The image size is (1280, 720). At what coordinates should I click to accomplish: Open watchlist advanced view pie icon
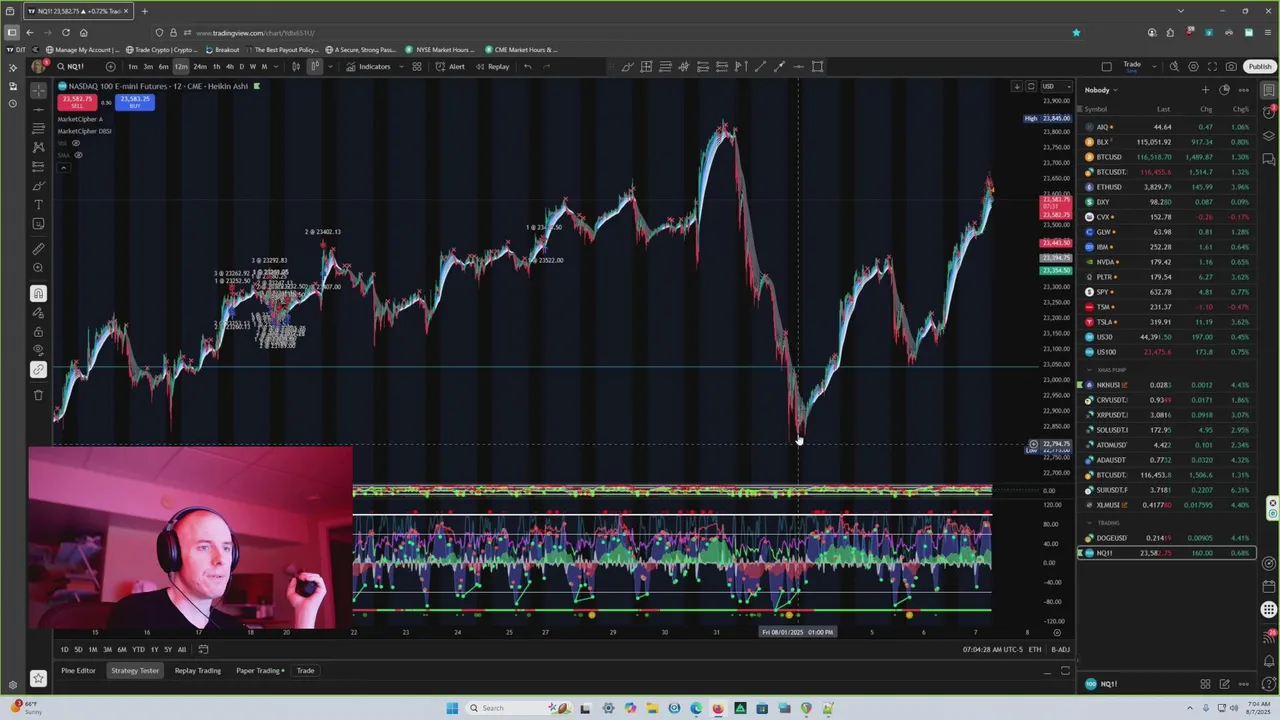click(x=1224, y=90)
